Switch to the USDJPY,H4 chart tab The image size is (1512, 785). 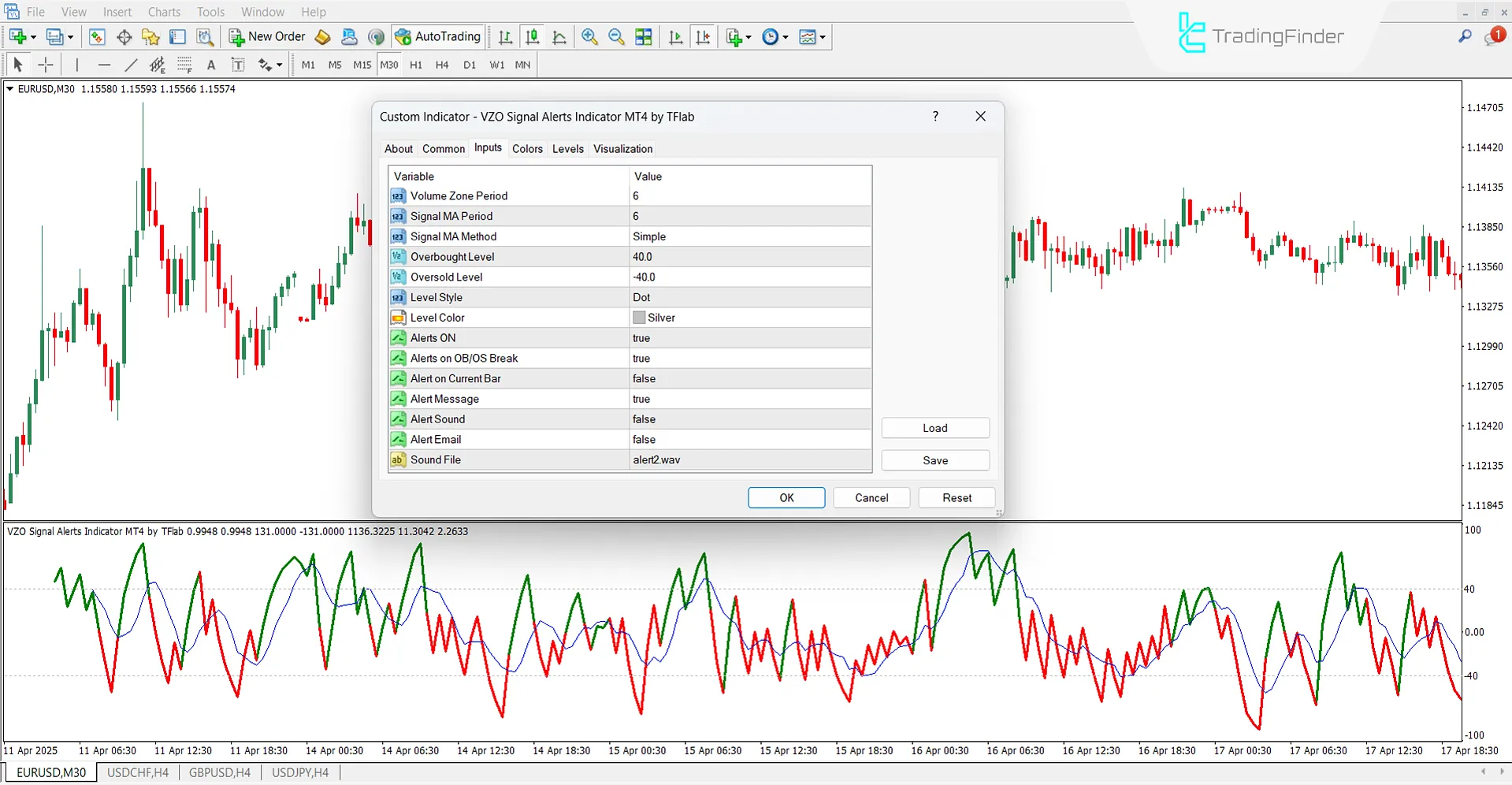[x=299, y=772]
